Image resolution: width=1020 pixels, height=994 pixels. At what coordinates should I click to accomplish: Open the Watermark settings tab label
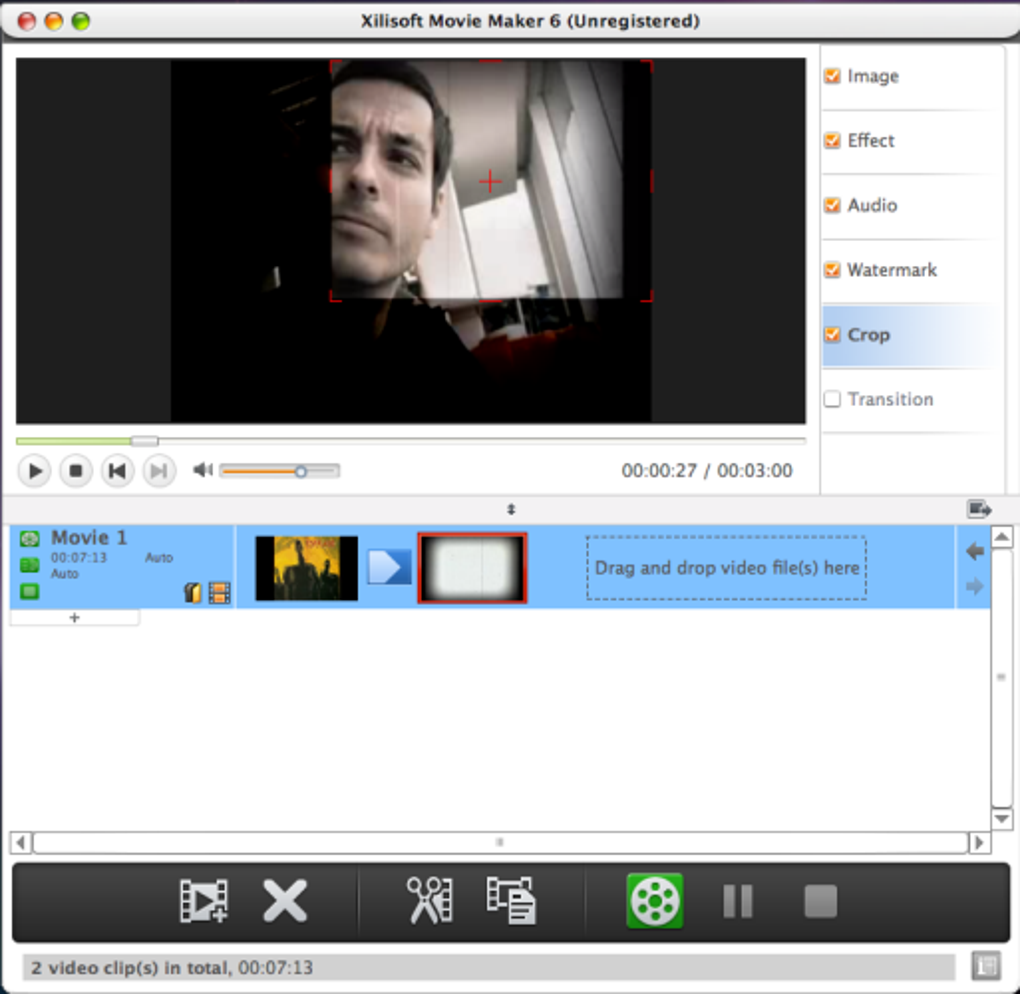point(892,269)
